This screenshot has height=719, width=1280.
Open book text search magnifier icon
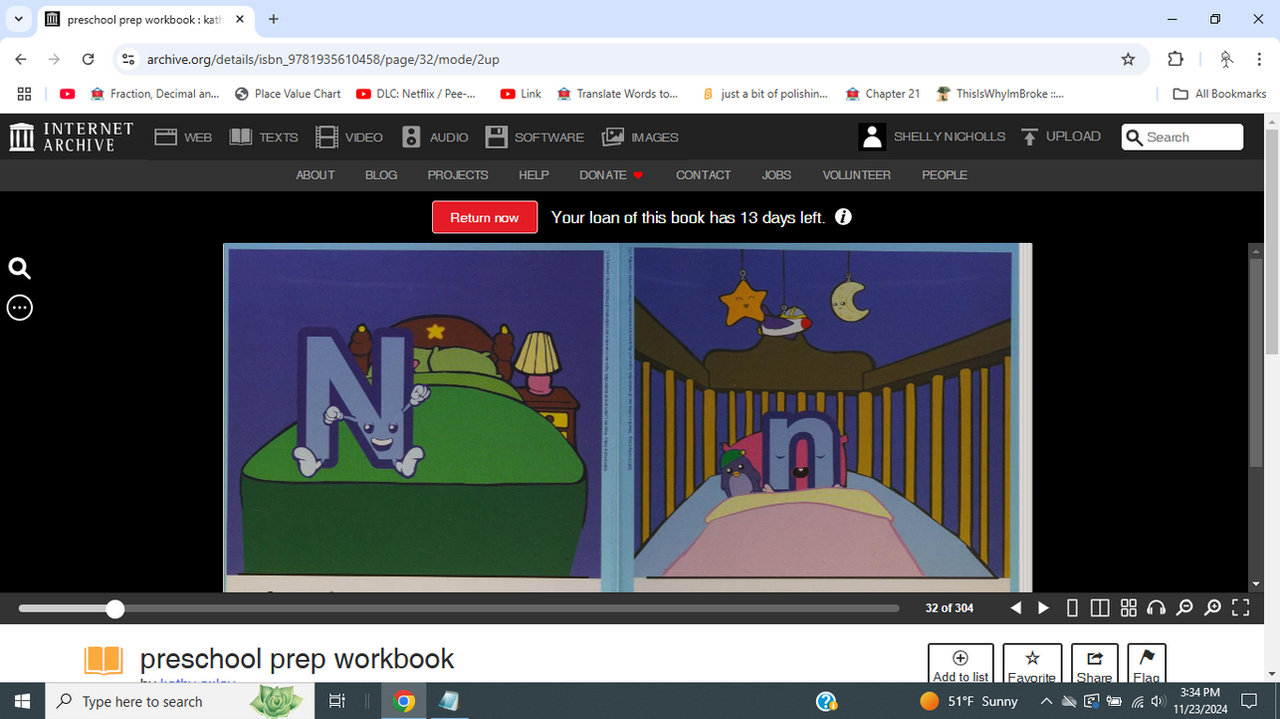pos(20,268)
